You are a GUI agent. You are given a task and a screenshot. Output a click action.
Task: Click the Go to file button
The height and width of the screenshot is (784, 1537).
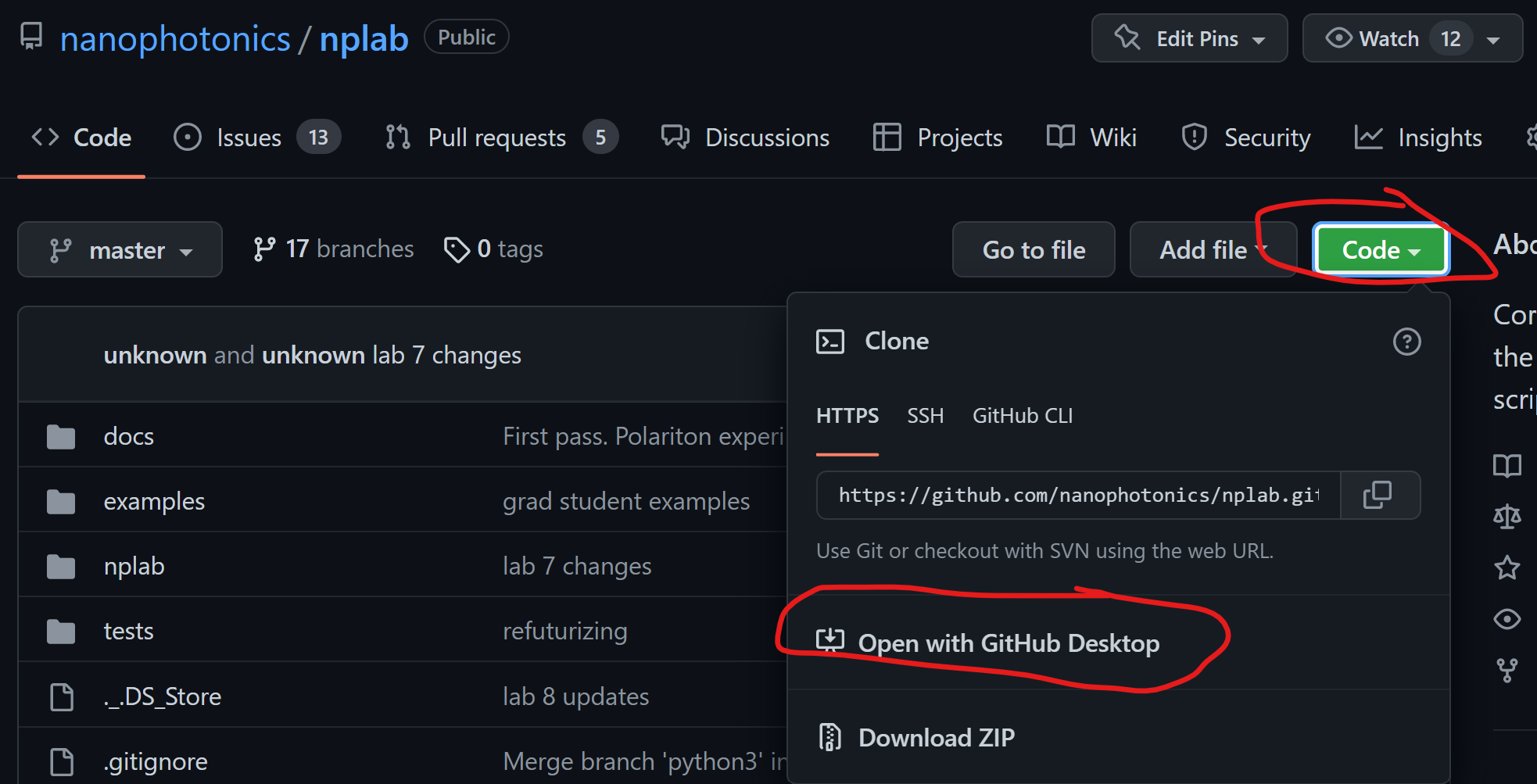1034,249
